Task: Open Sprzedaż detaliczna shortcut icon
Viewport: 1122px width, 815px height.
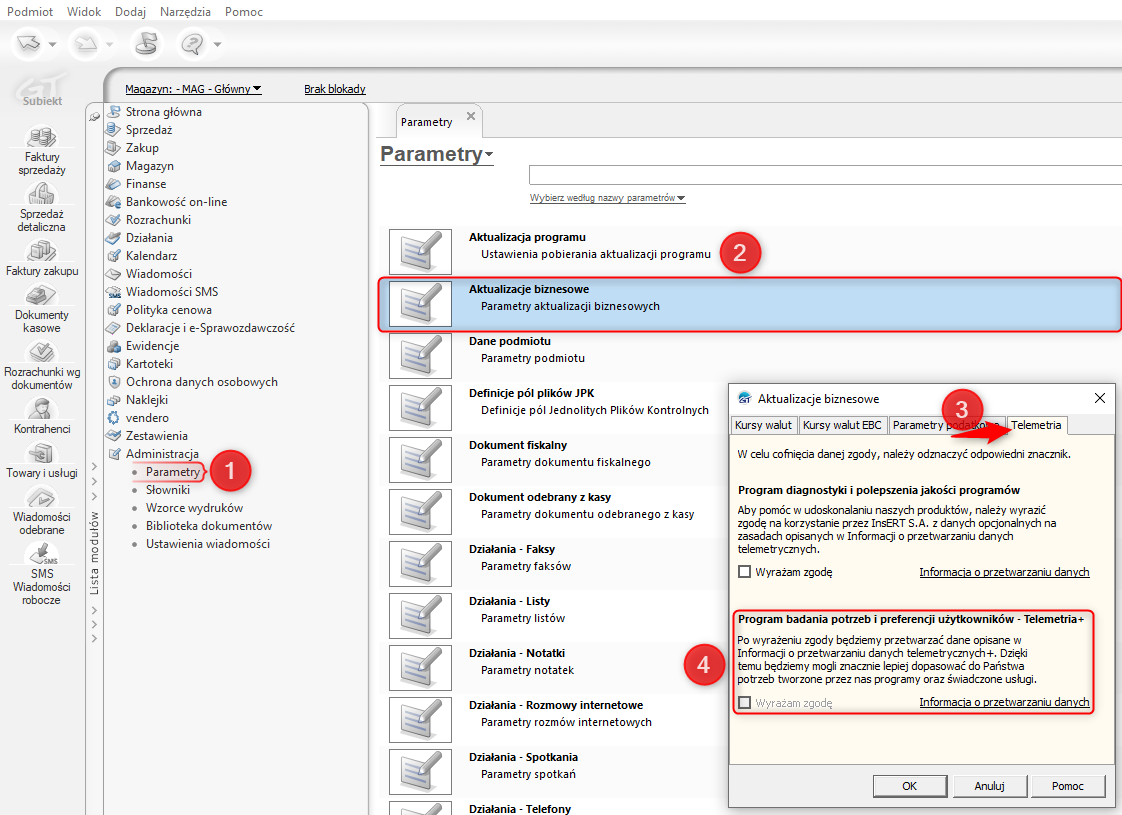Action: click(42, 194)
